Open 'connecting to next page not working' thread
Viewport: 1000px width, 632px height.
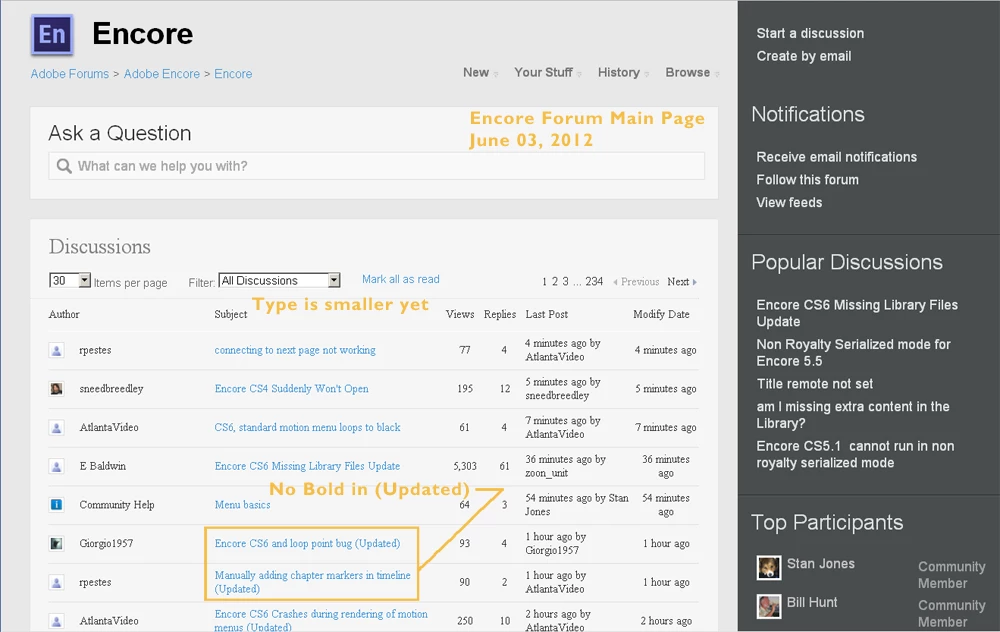295,350
